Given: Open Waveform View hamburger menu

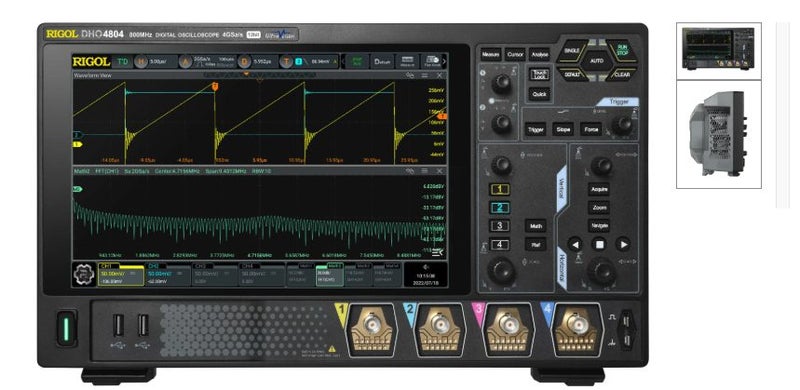Looking at the screenshot, I should click(424, 76).
